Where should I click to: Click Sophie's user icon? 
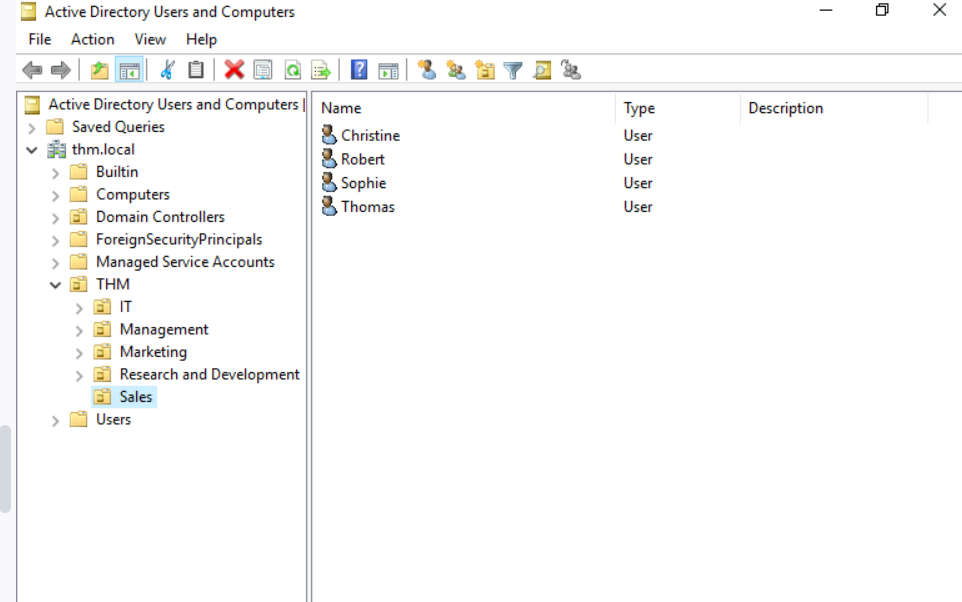329,183
